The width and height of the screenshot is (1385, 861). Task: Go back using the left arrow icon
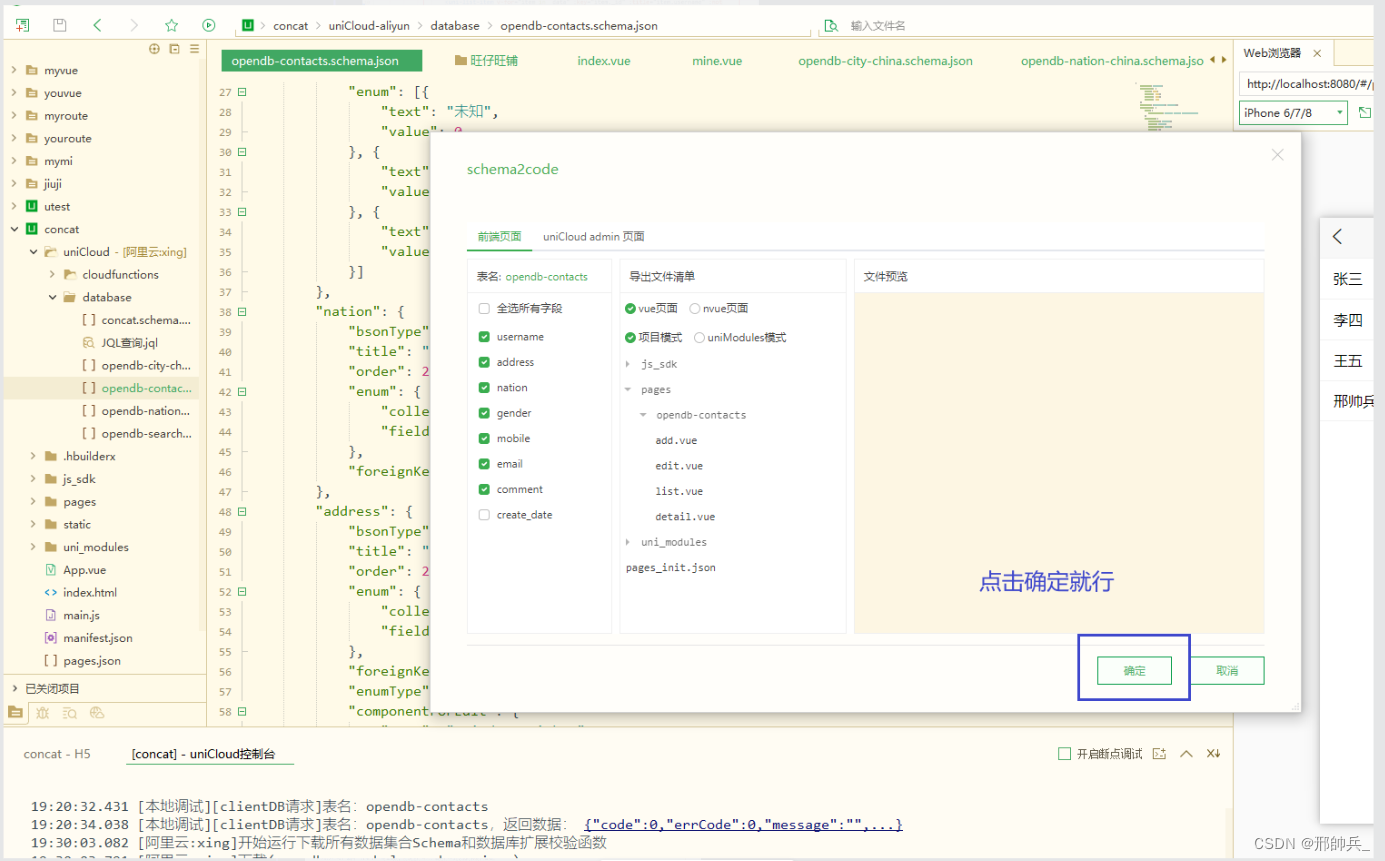click(x=97, y=25)
